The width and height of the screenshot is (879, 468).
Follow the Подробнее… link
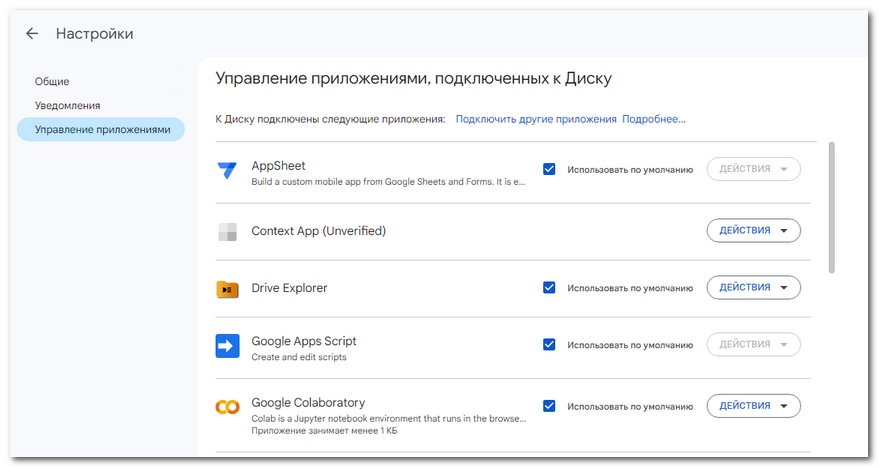pos(654,119)
